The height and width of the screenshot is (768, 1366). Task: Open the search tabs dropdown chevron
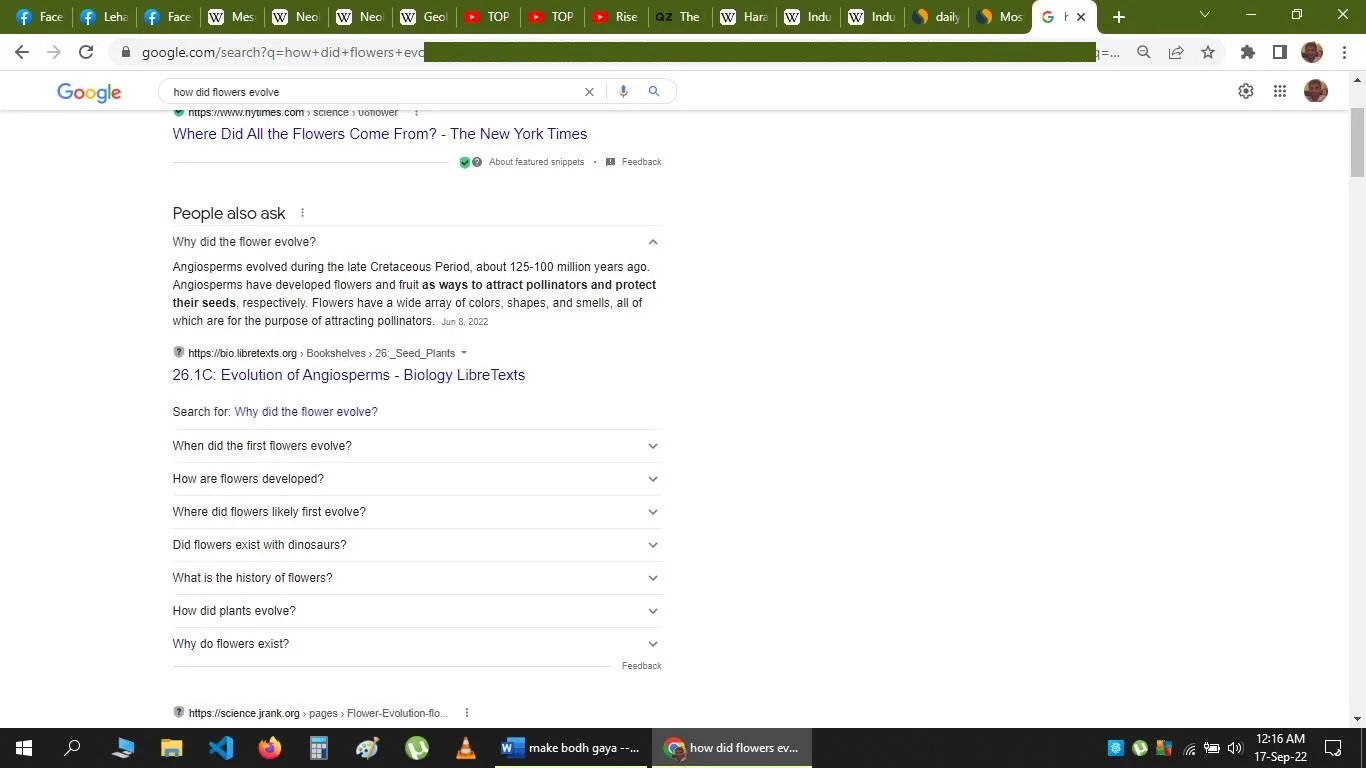coord(1204,15)
